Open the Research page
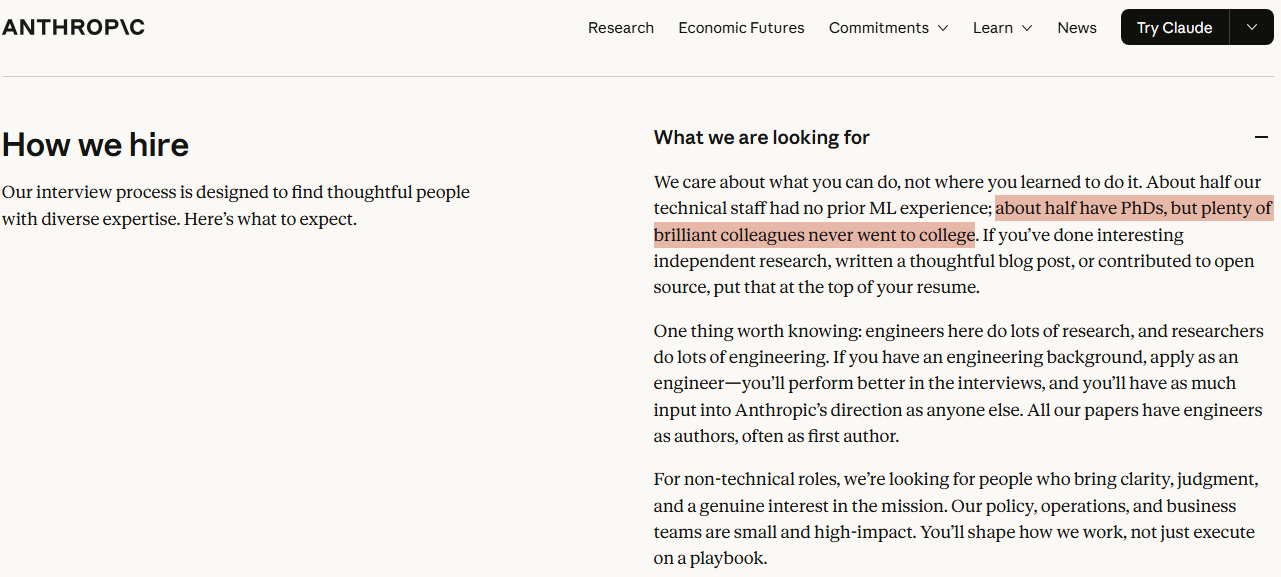Viewport: 1281px width, 577px height. point(620,28)
